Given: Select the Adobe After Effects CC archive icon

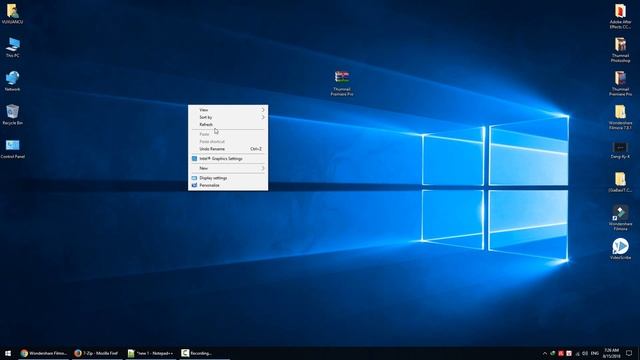Looking at the screenshot, I should pyautogui.click(x=620, y=16).
